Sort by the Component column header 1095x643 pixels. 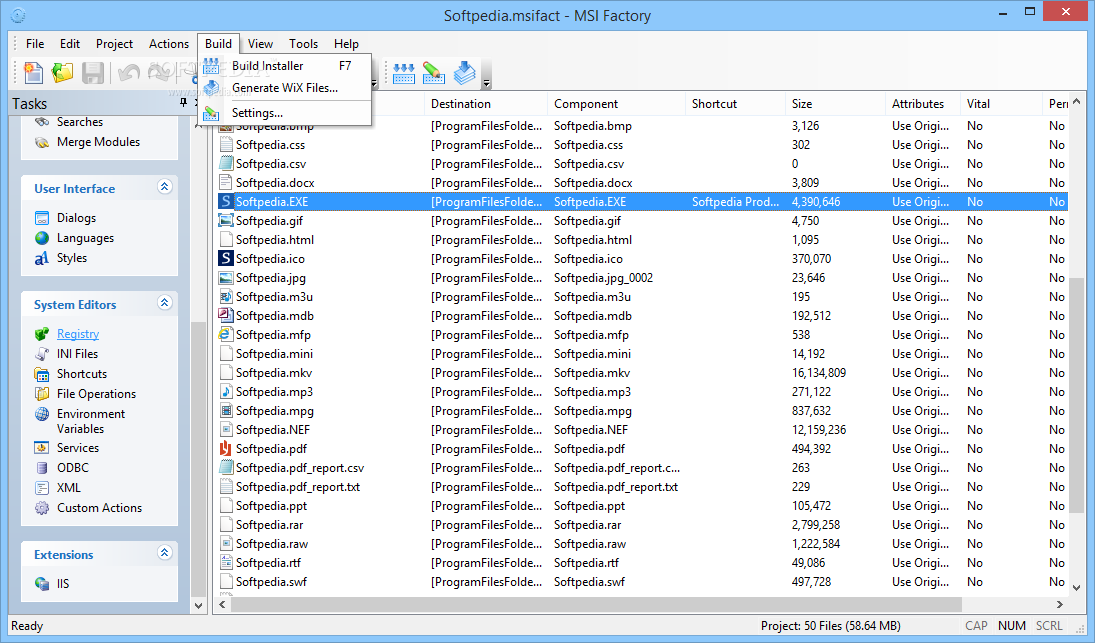point(617,103)
